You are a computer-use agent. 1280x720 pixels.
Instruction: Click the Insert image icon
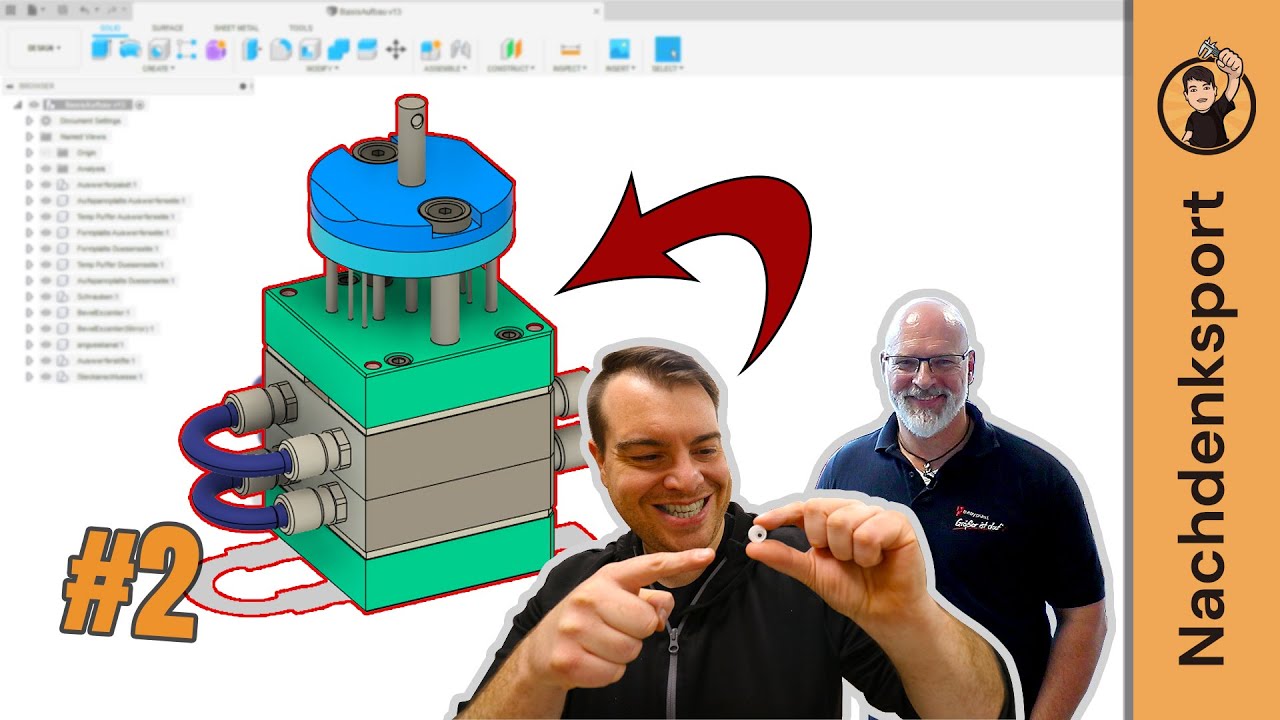pyautogui.click(x=620, y=48)
